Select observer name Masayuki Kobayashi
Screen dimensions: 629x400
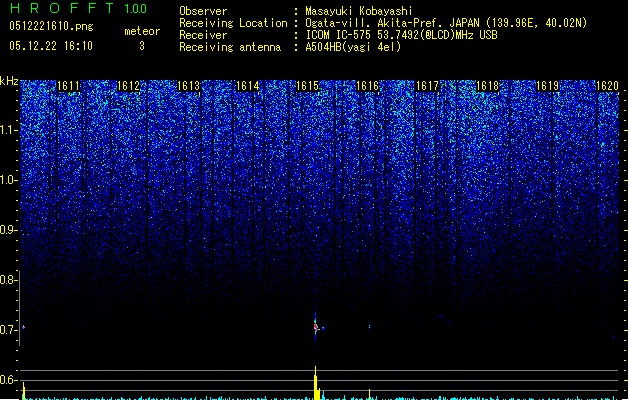359,11
